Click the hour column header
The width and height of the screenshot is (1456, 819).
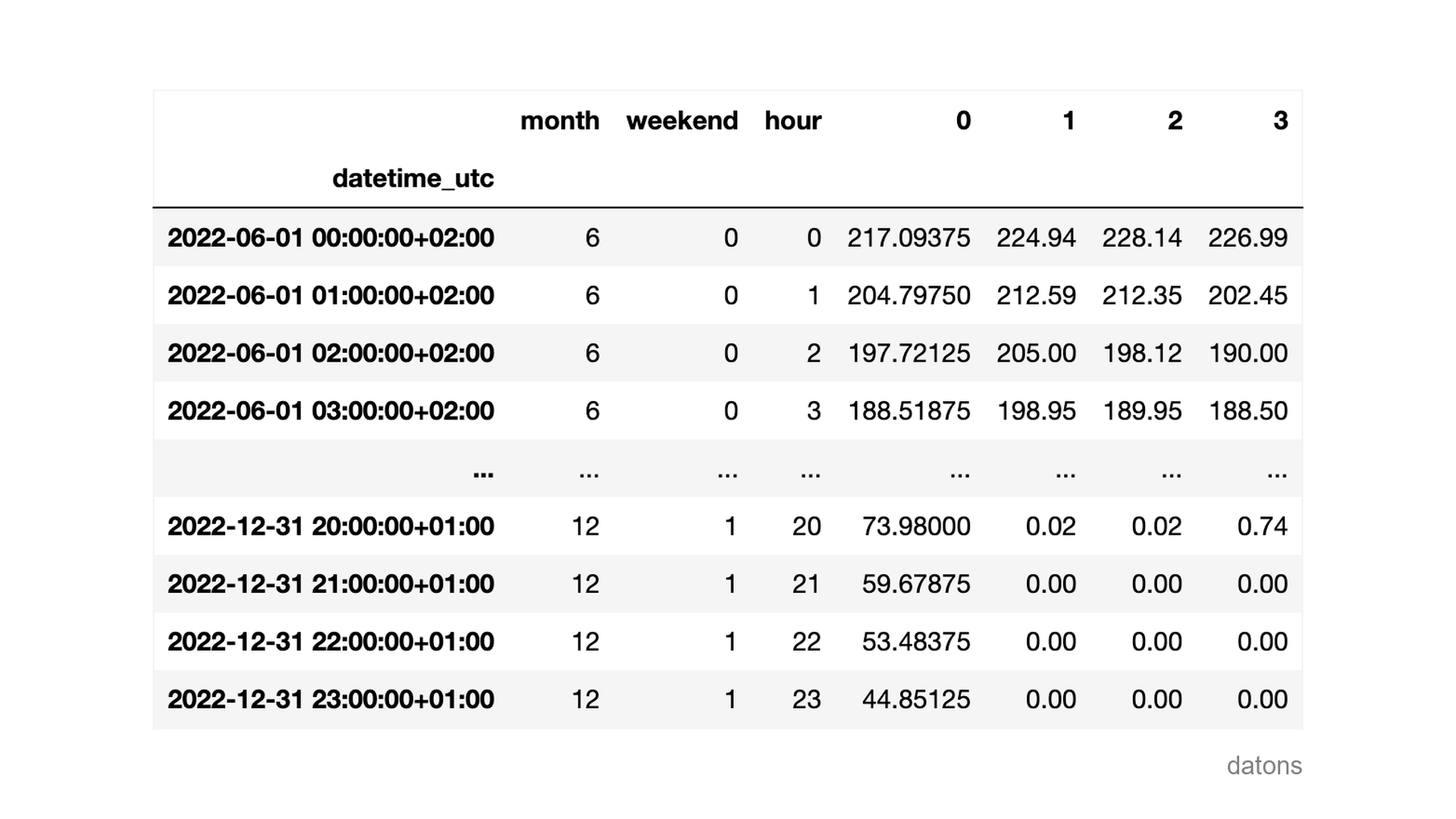[x=792, y=121]
